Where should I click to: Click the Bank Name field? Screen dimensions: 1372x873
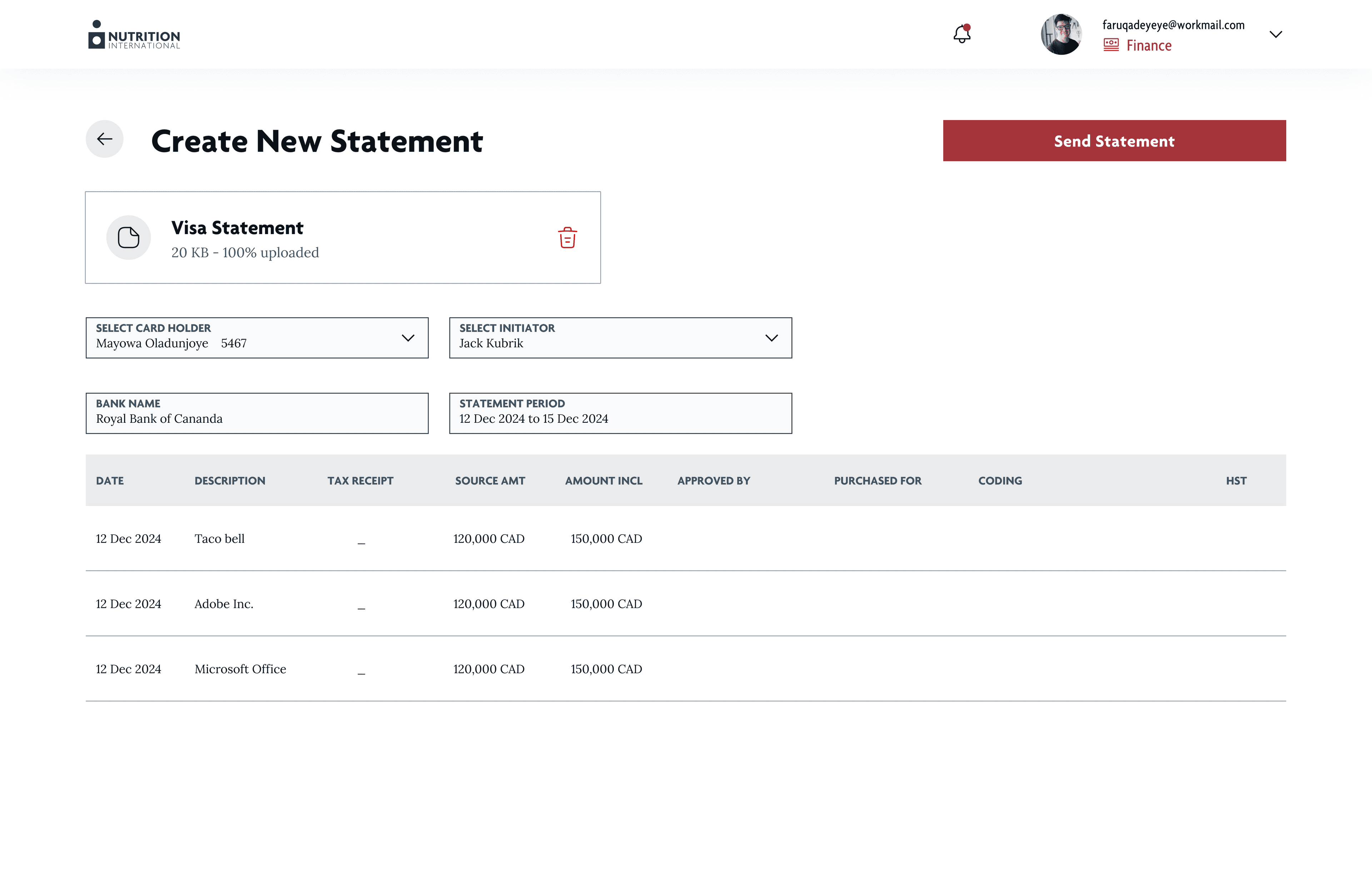click(257, 413)
